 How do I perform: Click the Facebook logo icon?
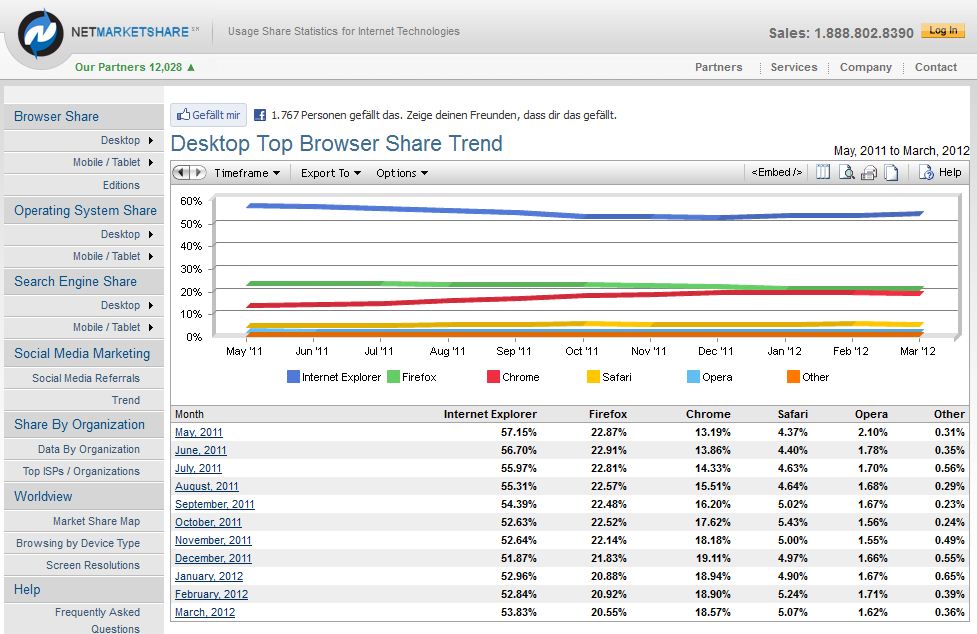click(260, 115)
